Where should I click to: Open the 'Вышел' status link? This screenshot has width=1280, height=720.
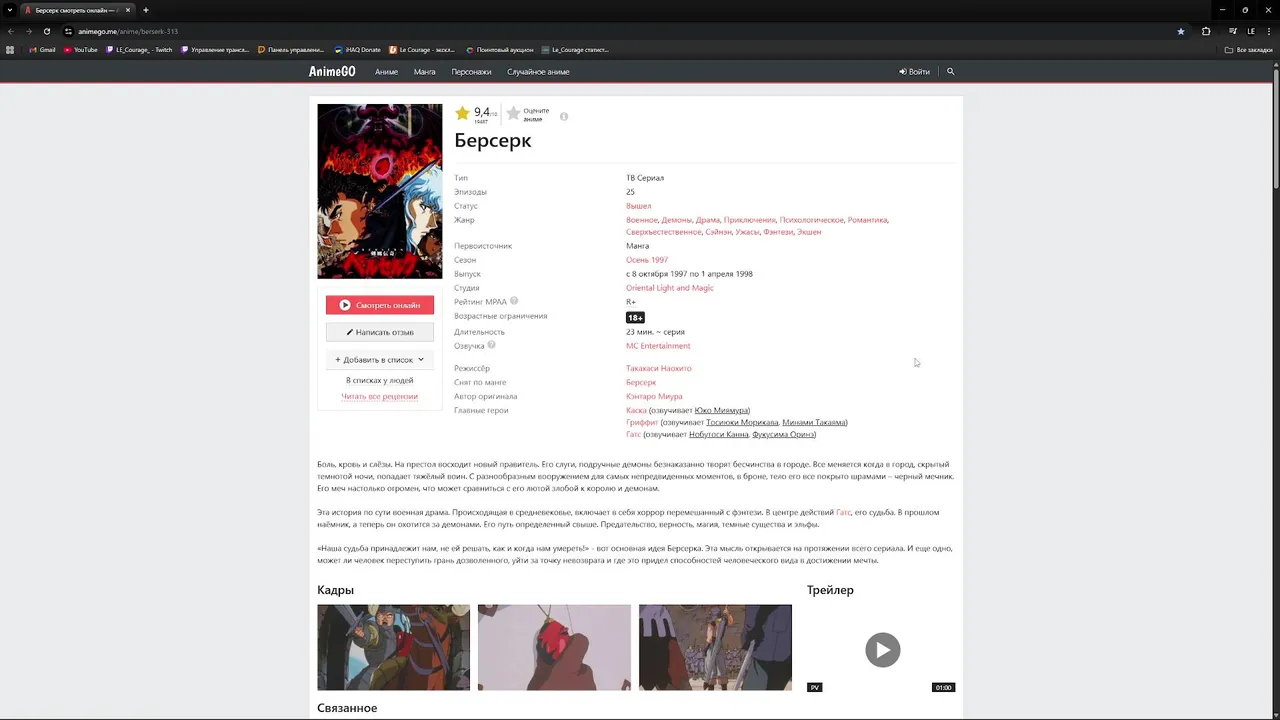click(x=638, y=206)
